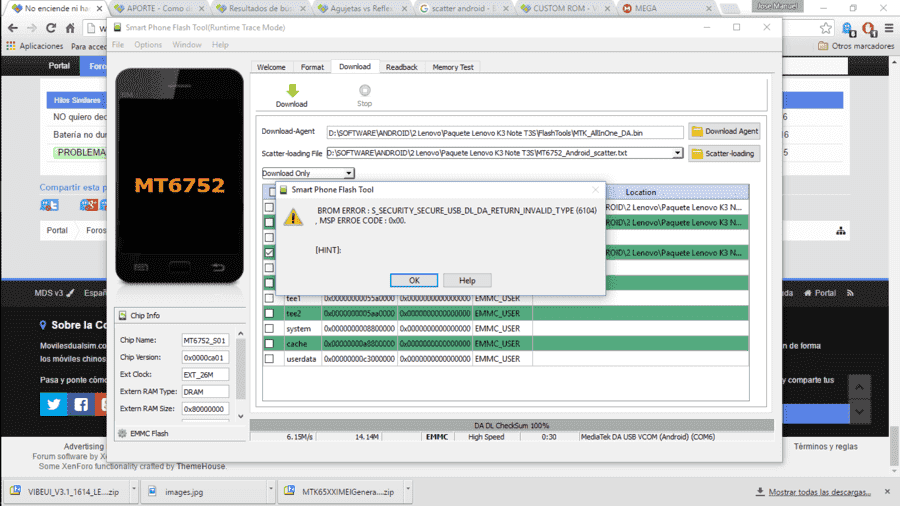Open the File menu in Flash Tool
The width and height of the screenshot is (900, 506).
(118, 45)
